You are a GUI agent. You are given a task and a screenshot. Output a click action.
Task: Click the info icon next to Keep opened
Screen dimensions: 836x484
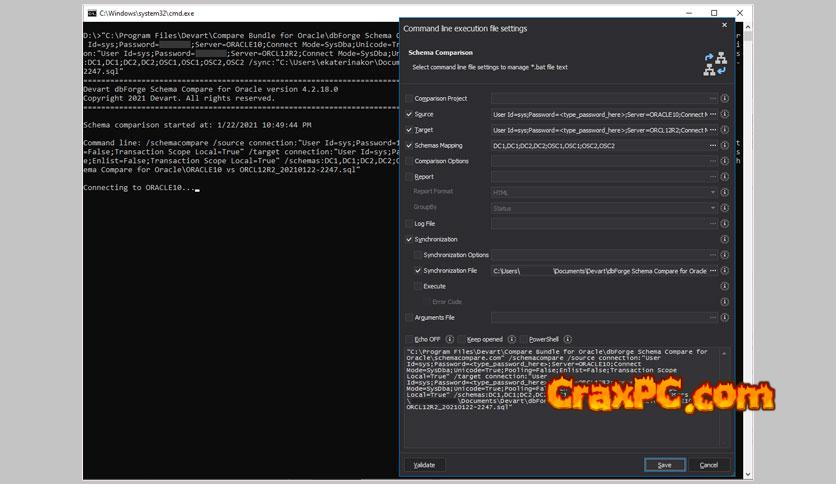511,339
